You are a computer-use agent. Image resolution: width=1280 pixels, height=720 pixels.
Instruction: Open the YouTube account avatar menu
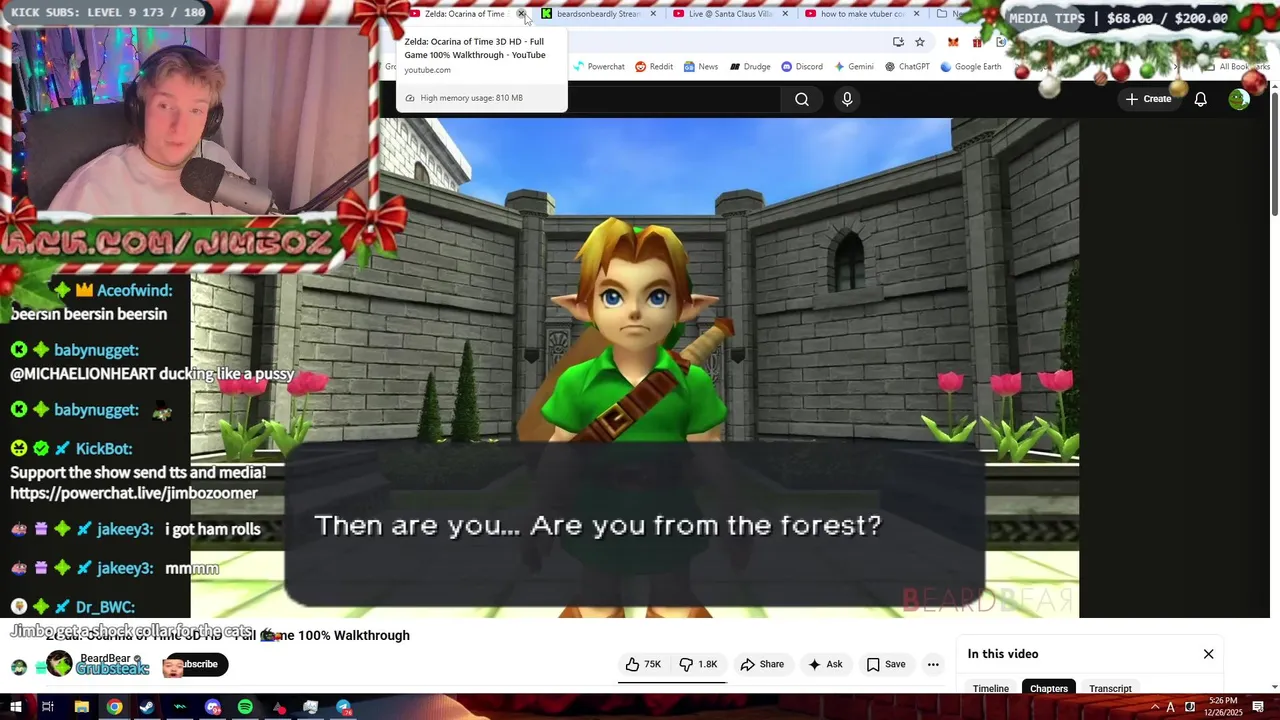(1239, 99)
